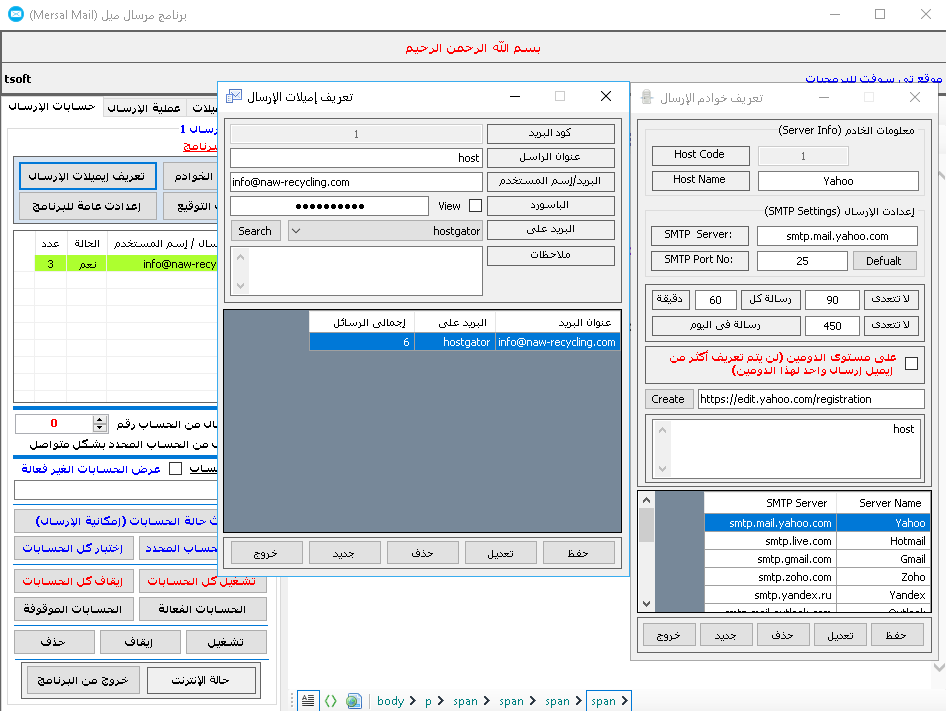The width and height of the screenshot is (946, 711).
Task: Switch to design view icon in bottom editor bar
Action: tap(308, 700)
